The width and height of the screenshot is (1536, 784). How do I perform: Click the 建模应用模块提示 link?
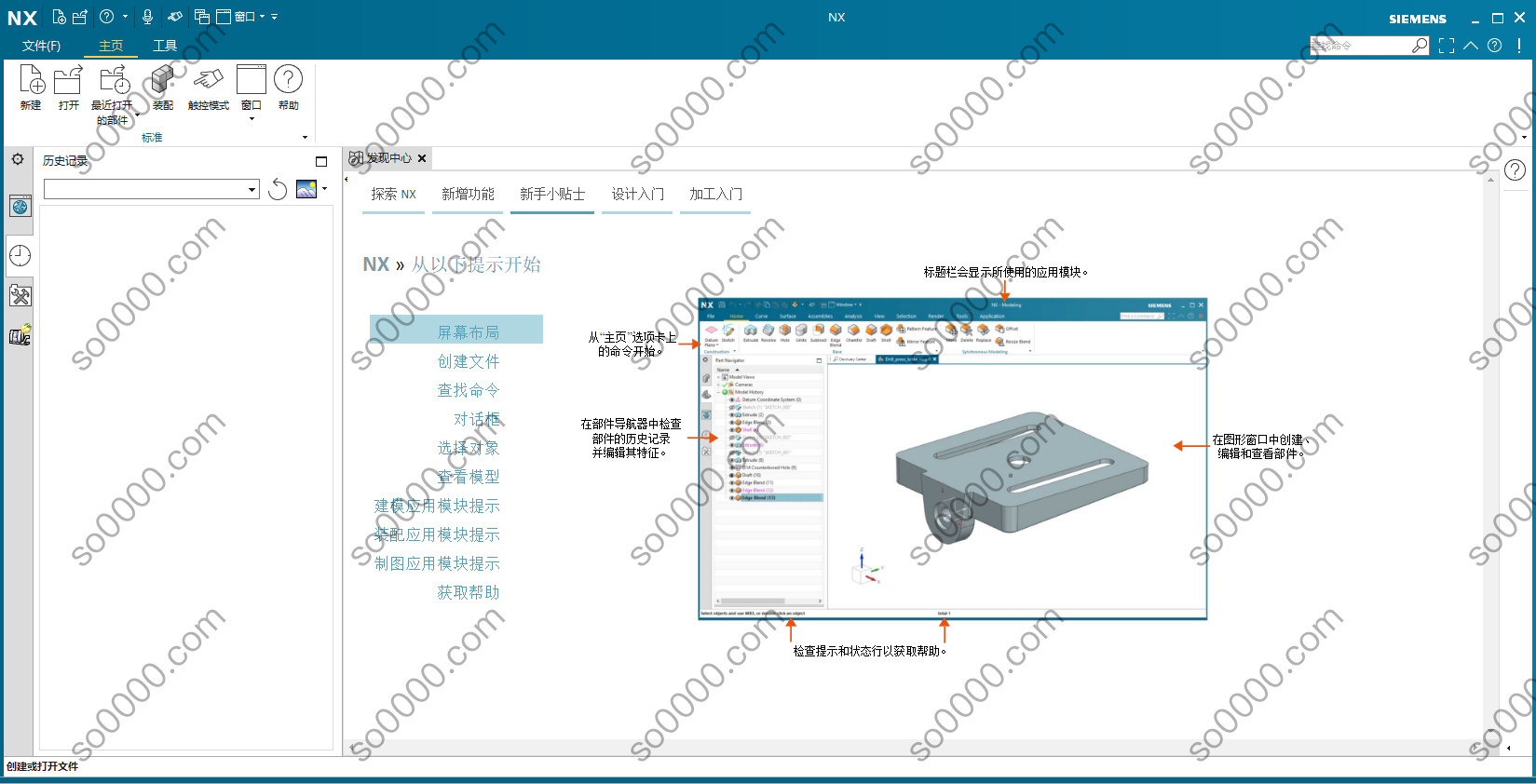[437, 506]
